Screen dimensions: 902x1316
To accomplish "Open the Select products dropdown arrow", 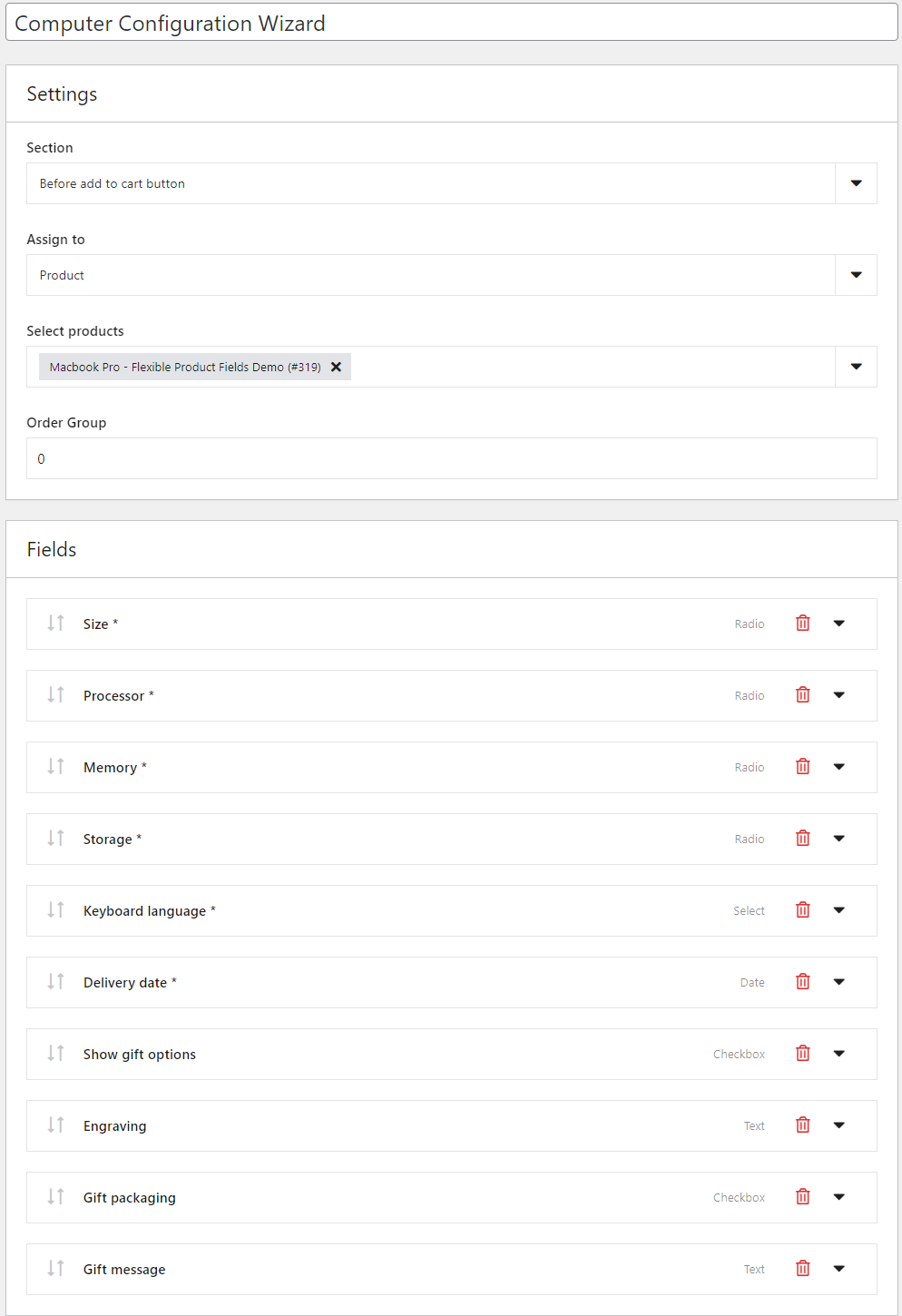I will click(x=856, y=367).
